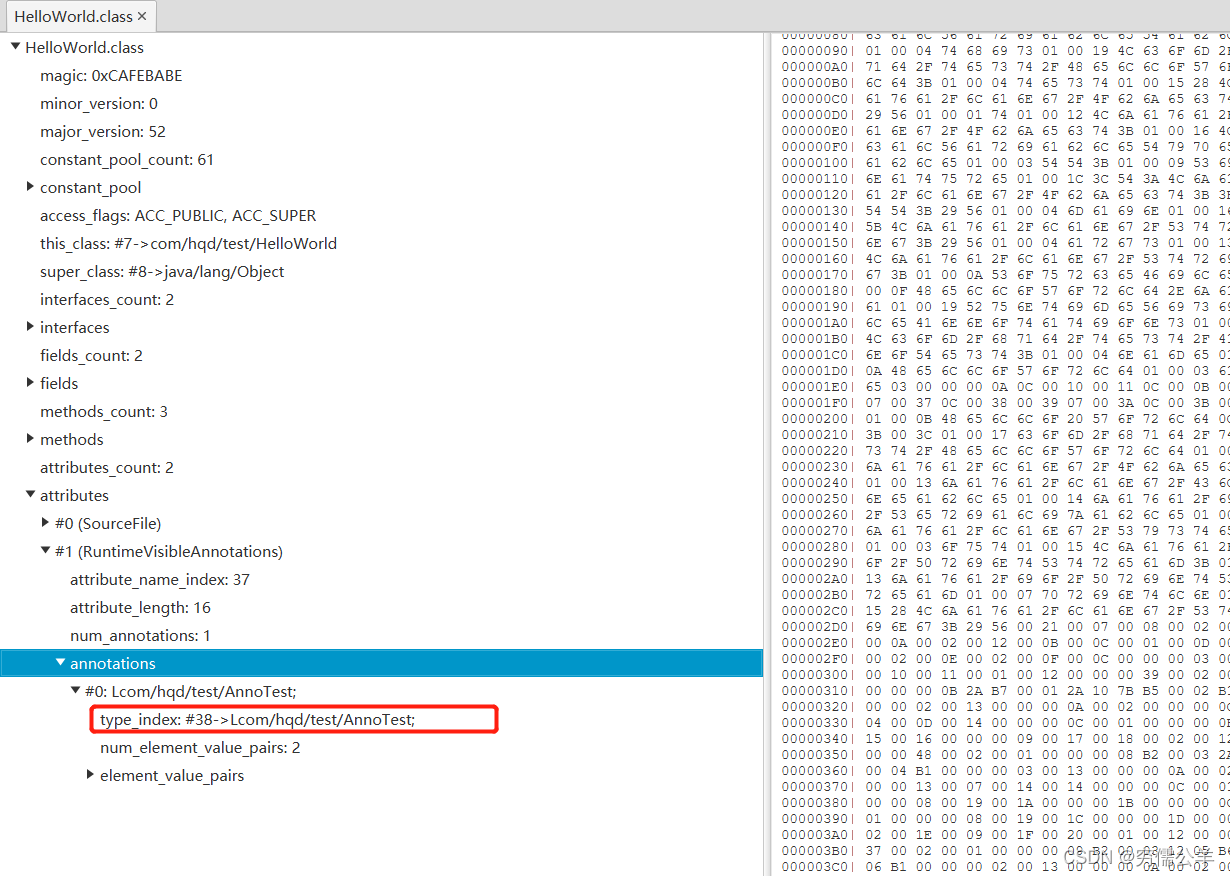Click hex offset 00000090 line
Screen dimensions: 1230x876
(1005, 50)
